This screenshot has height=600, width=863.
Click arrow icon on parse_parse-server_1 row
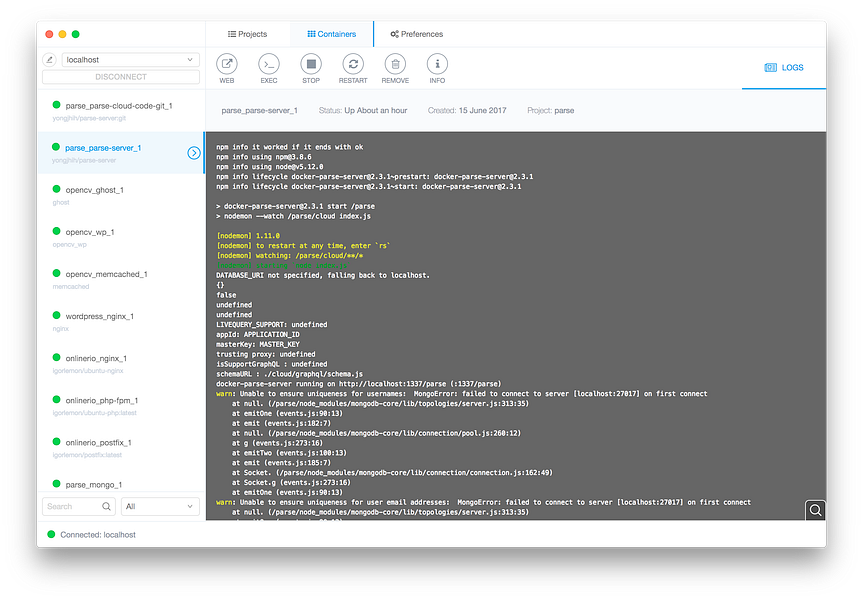(194, 153)
